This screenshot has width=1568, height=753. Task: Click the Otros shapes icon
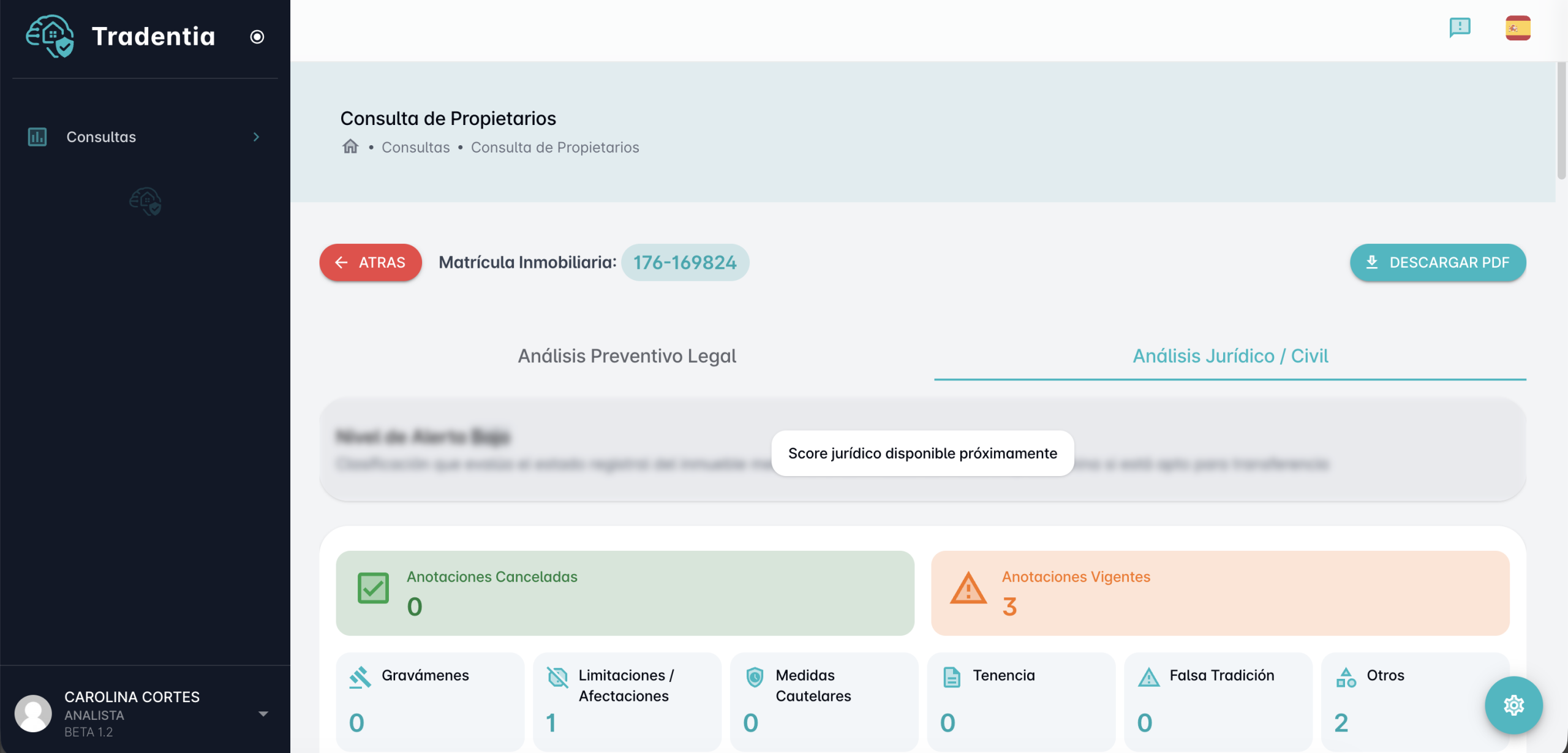tap(1346, 677)
